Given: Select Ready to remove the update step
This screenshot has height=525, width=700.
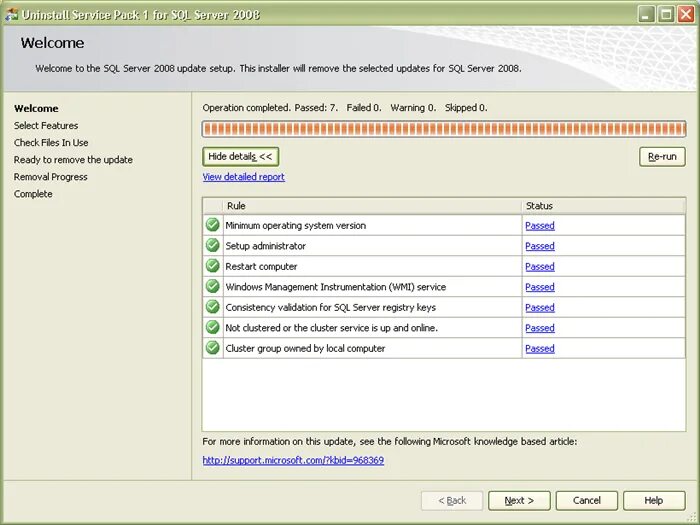Looking at the screenshot, I should [73, 160].
